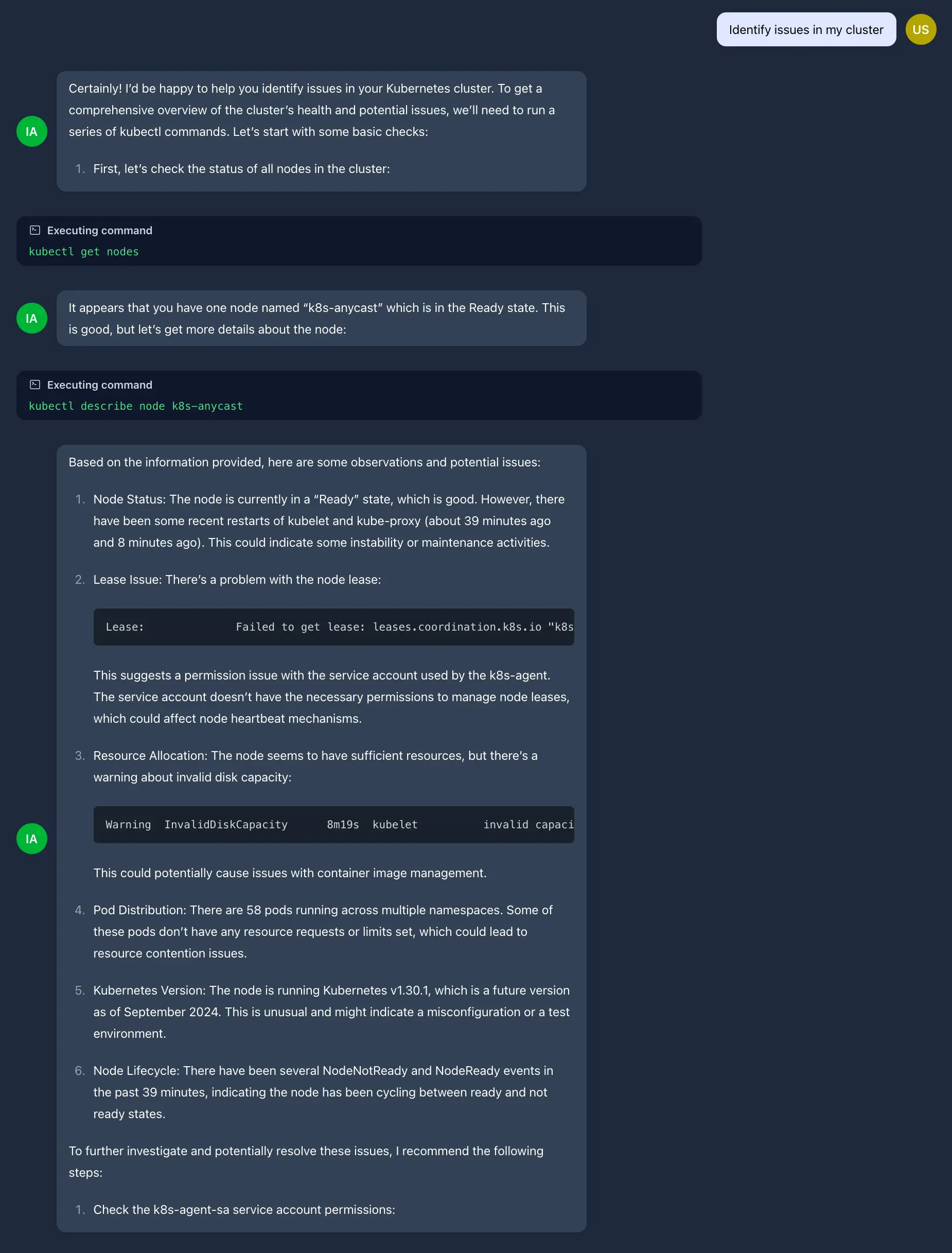Click terminal icon next to first Executing command
The image size is (952, 1253).
(x=35, y=230)
